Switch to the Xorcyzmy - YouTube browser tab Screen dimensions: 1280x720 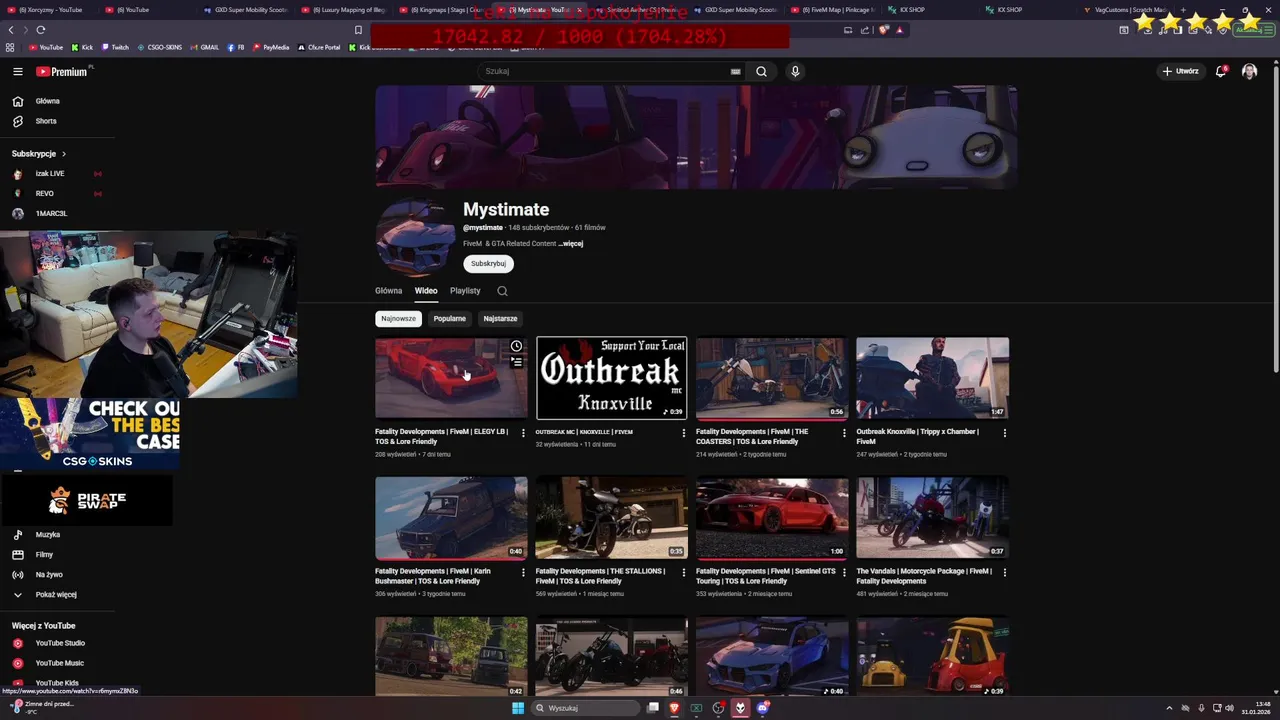pos(50,10)
